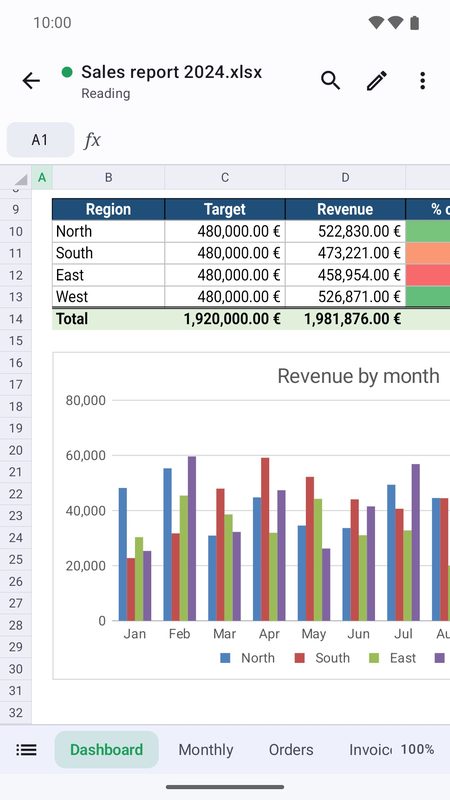Tap the Sales report 2024.xlsx title
Viewport: 450px width, 800px height.
click(x=171, y=72)
